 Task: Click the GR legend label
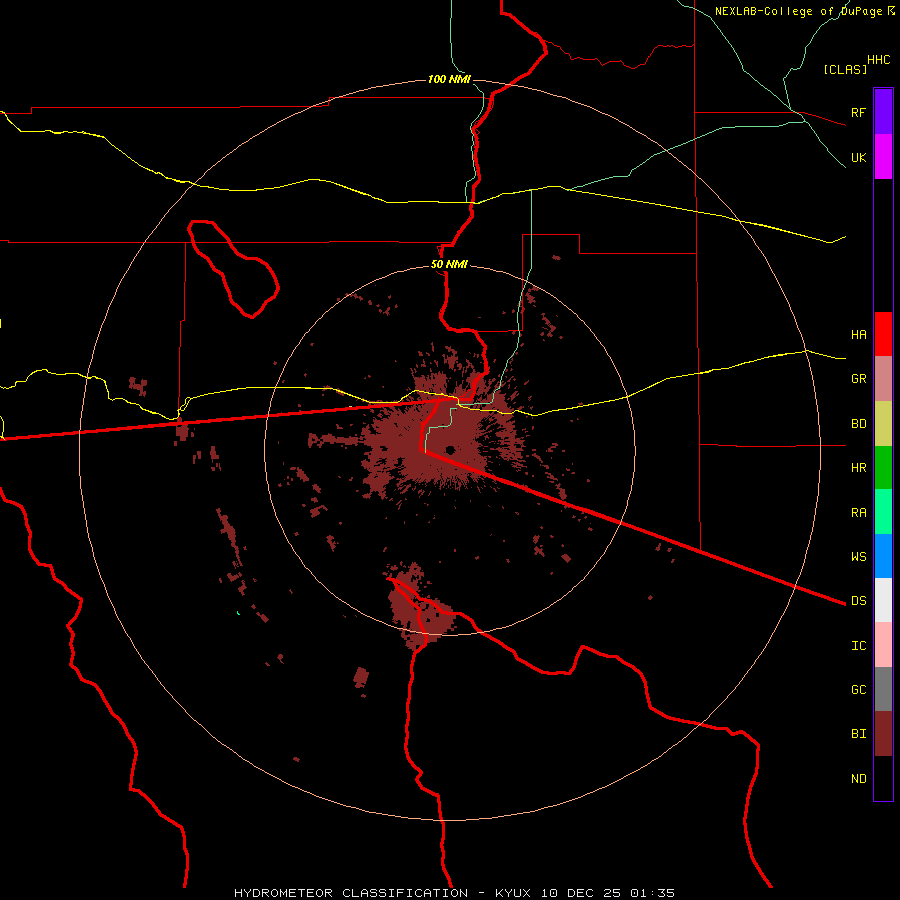[858, 379]
